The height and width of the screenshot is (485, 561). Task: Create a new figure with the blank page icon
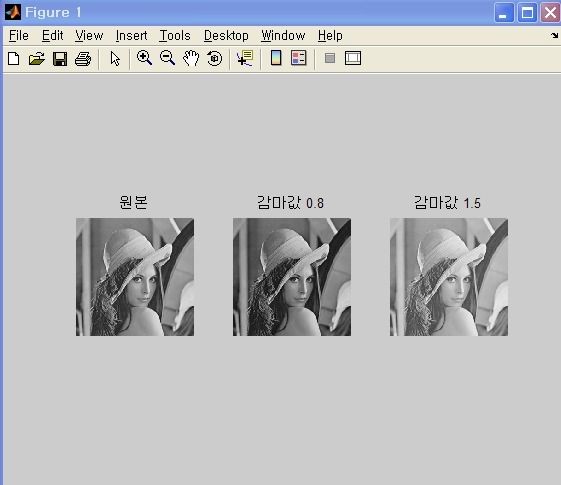pyautogui.click(x=14, y=58)
